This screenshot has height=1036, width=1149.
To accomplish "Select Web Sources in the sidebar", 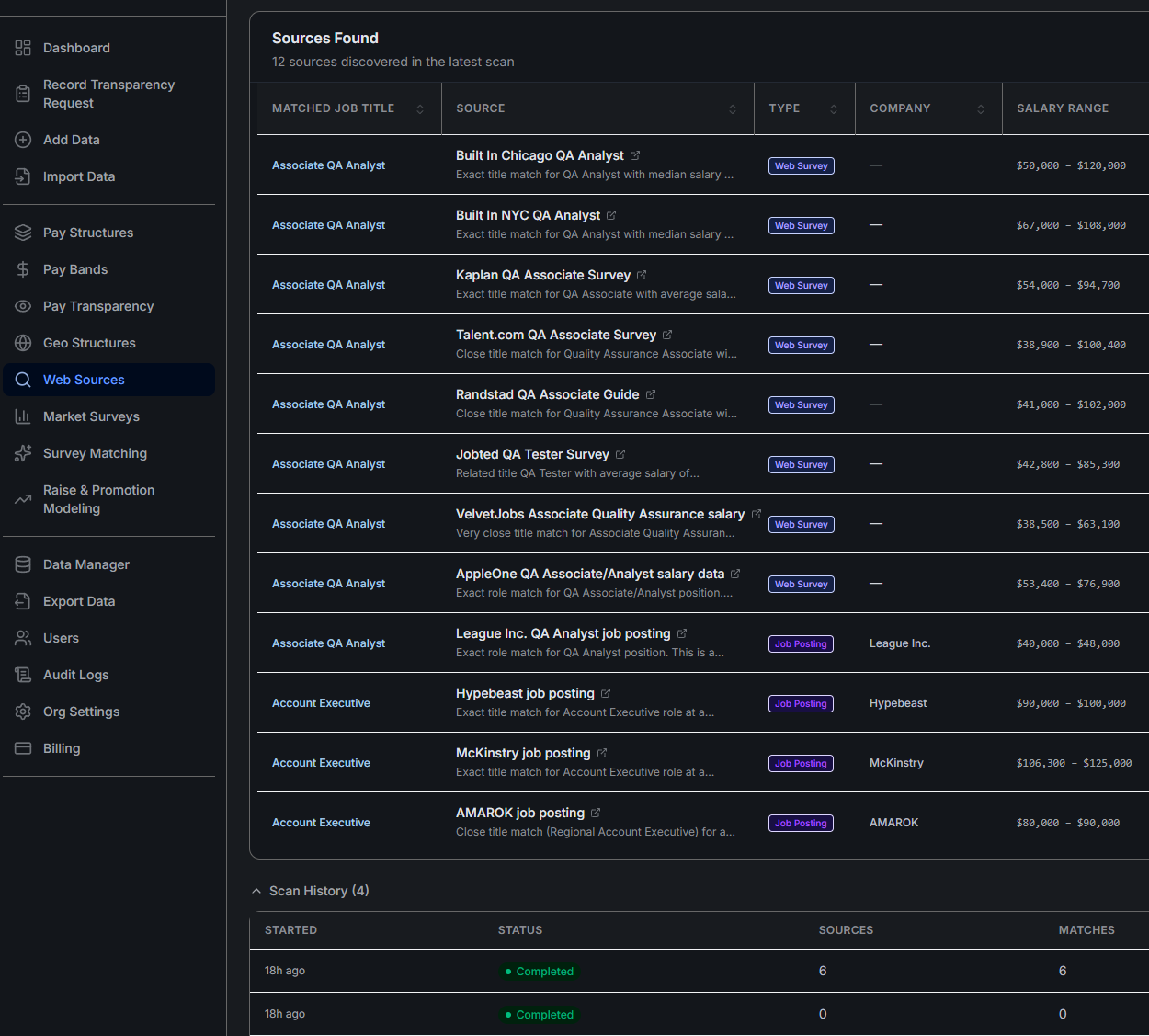I will pyautogui.click(x=85, y=380).
